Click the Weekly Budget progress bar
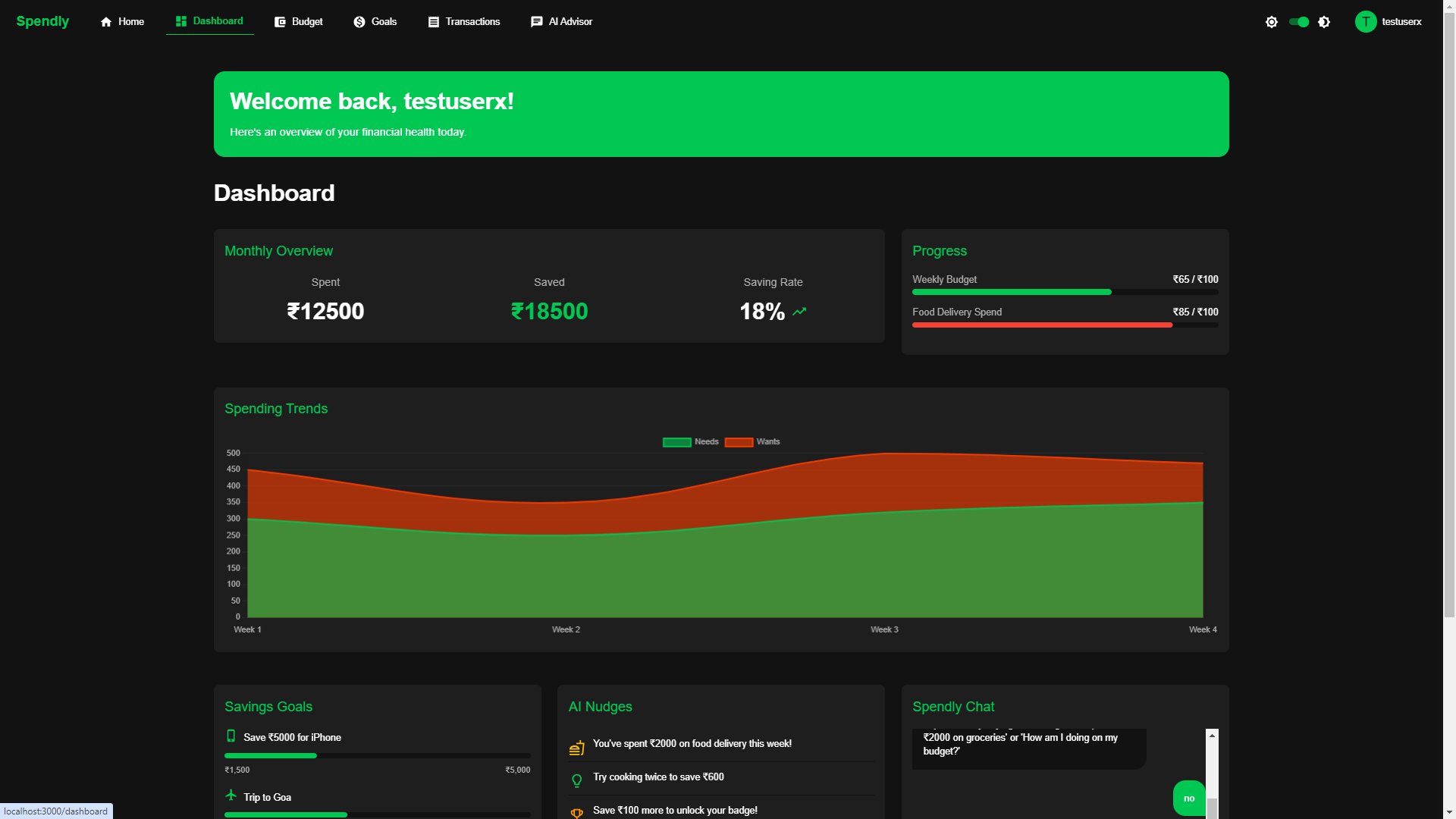Screen dimensions: 1456x819 click(x=1065, y=292)
